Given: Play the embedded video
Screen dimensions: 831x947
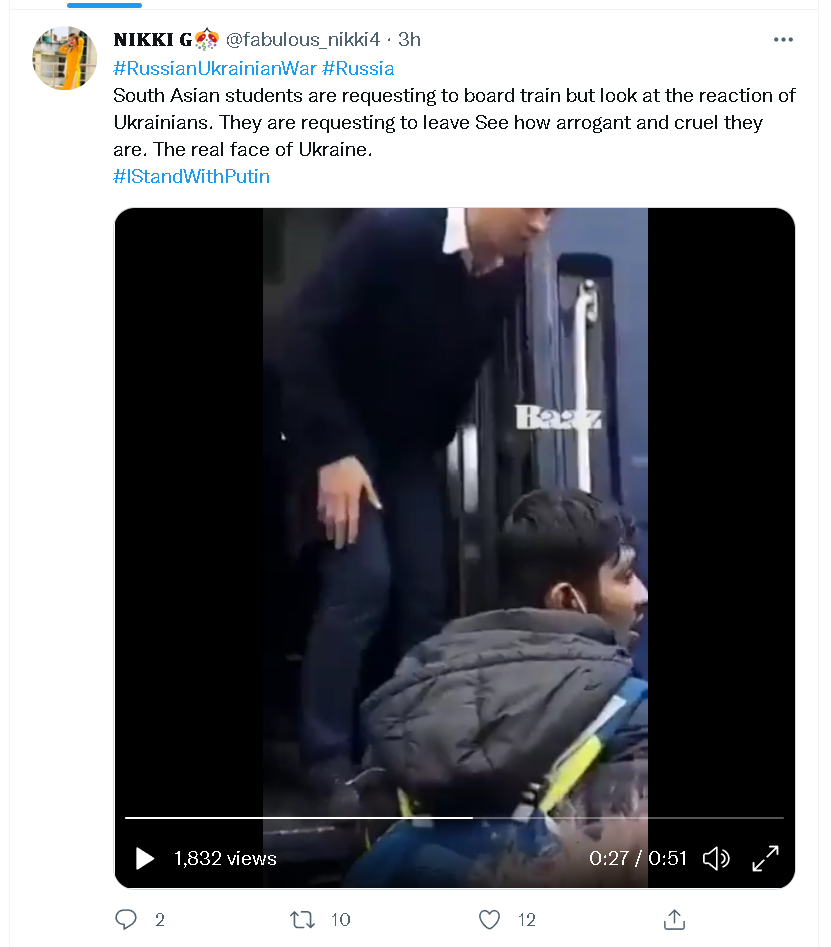Looking at the screenshot, I should pos(145,858).
